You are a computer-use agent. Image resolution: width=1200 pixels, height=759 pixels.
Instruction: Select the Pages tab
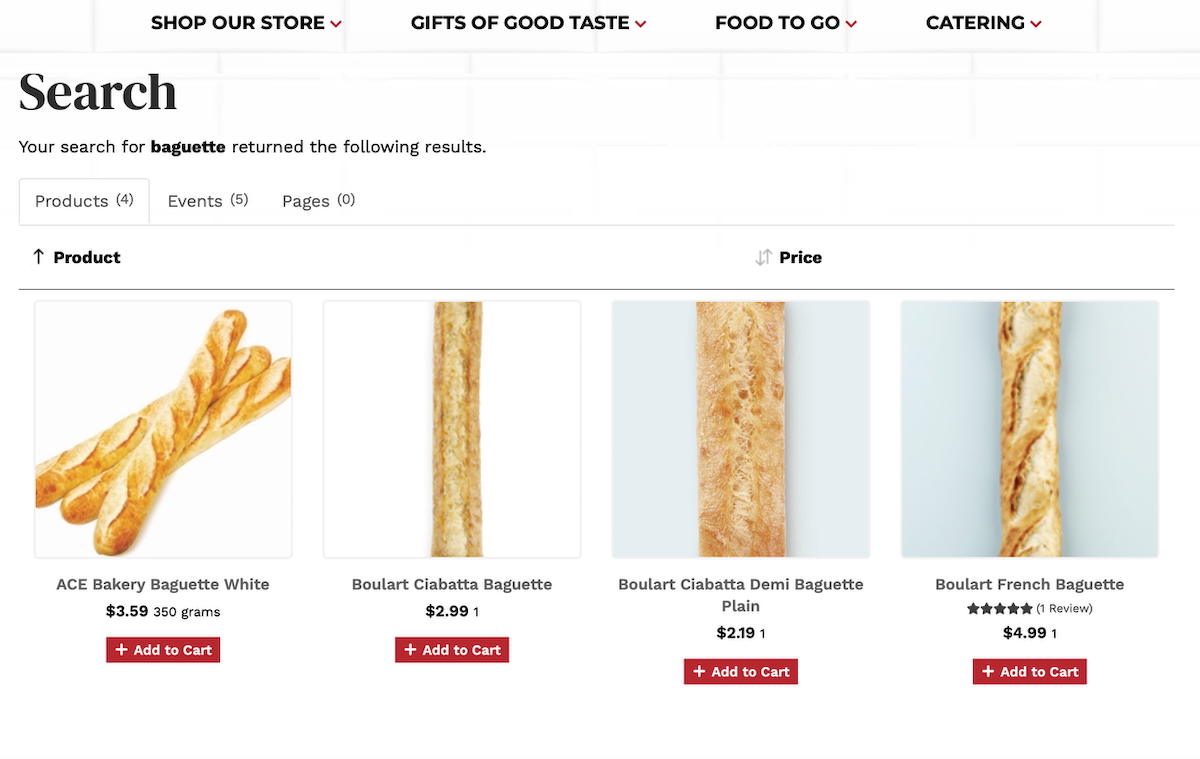318,201
